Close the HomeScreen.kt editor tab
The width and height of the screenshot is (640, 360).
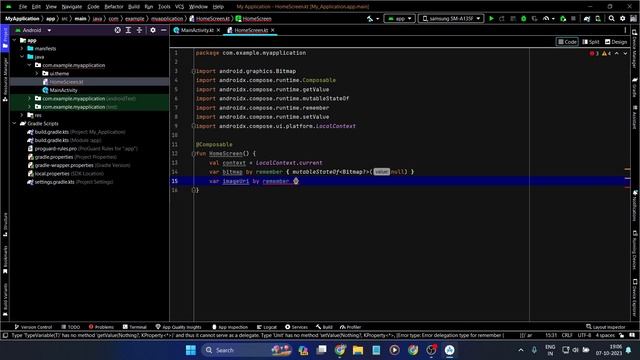pos(273,30)
